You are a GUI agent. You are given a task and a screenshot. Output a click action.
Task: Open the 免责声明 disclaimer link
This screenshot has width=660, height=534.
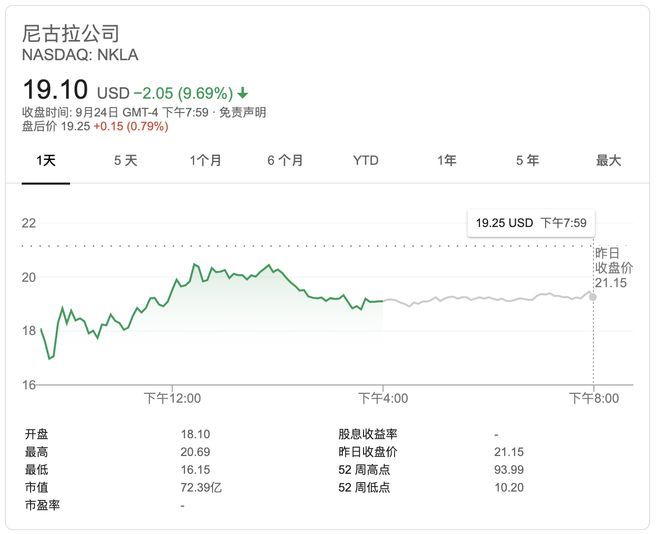[242, 112]
